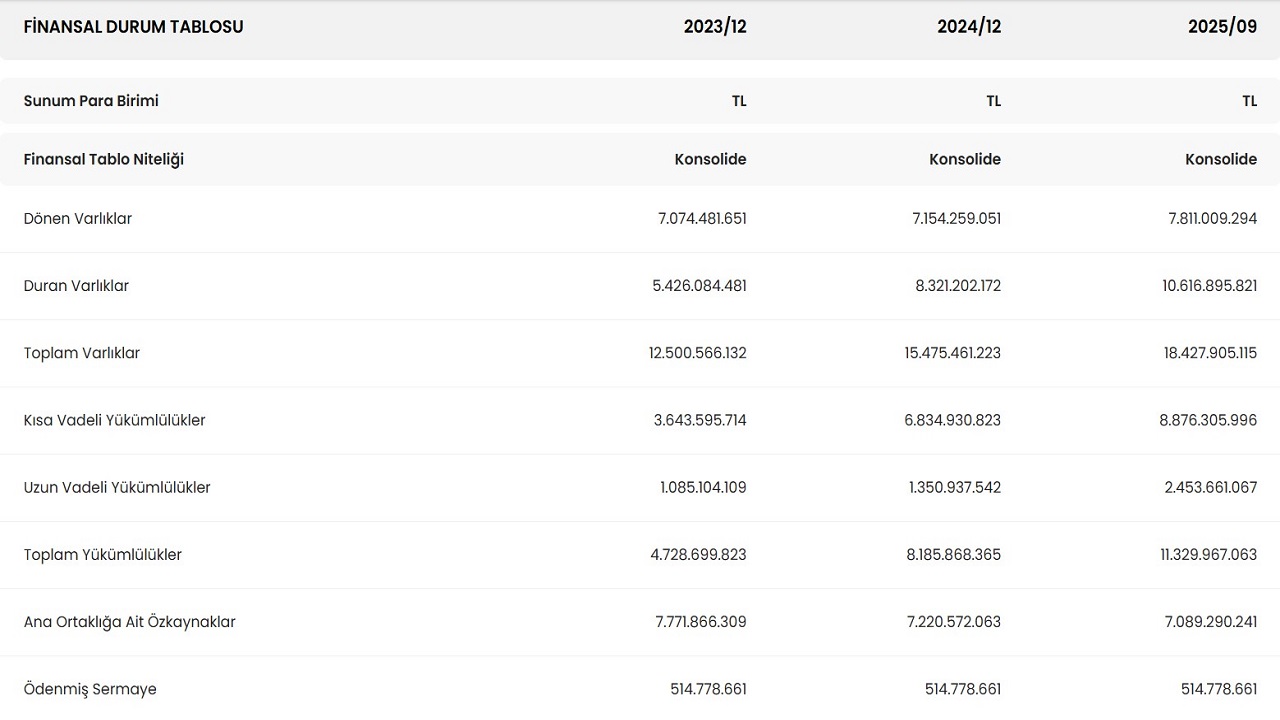1280x720 pixels.
Task: Select the Ana Ortaklığa Ait Özkaynaklar label
Action: coord(130,622)
